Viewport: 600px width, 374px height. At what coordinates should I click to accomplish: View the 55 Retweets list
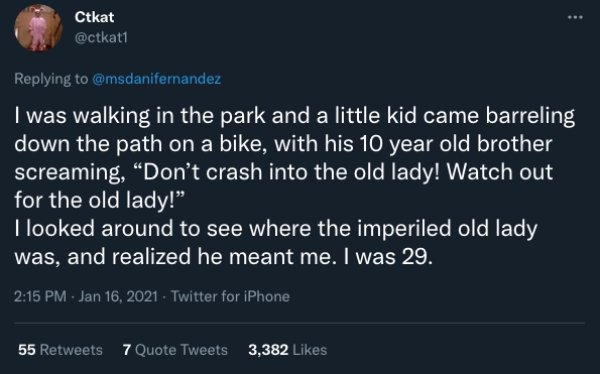pyautogui.click(x=60, y=350)
